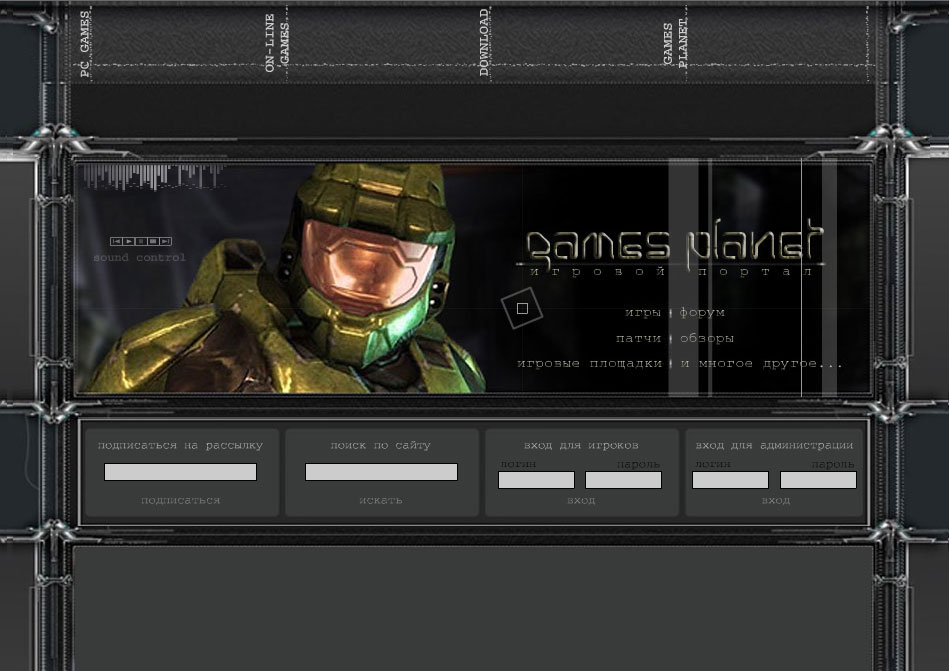Viewport: 949px width, 671px height.
Task: Open the PC GAMES section
Action: (85, 44)
